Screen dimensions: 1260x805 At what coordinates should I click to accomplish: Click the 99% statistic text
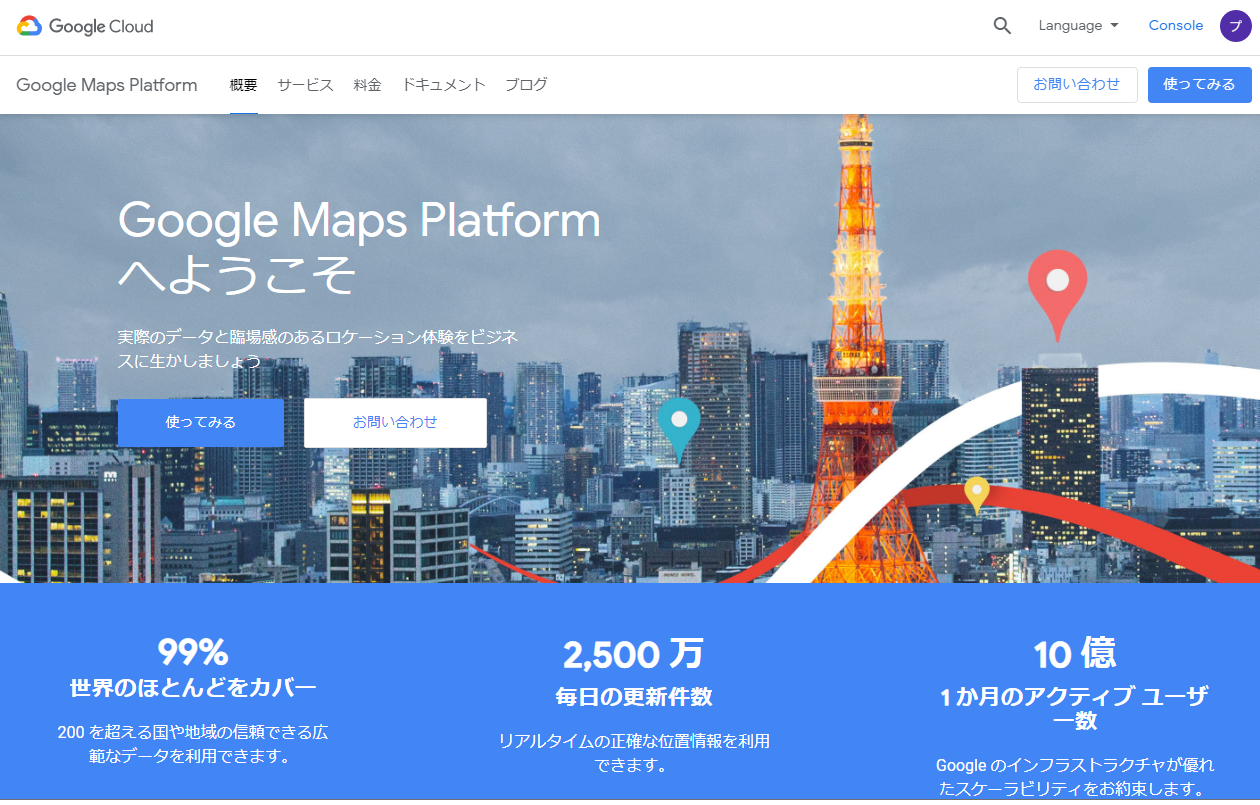193,653
